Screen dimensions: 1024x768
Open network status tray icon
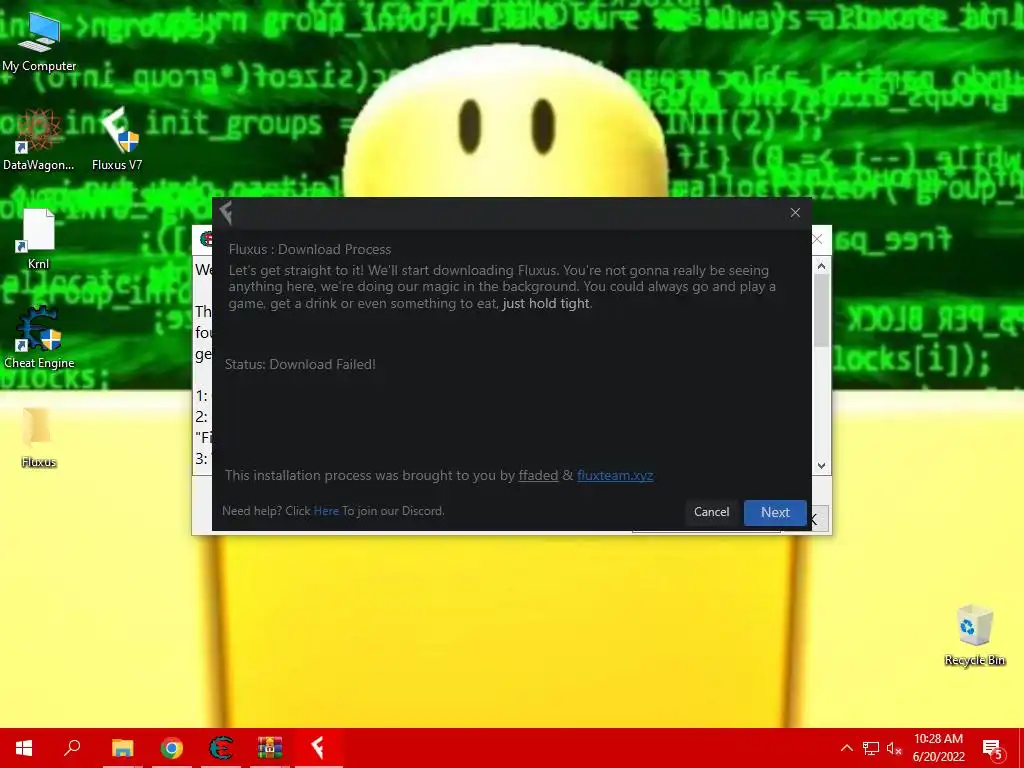point(871,748)
